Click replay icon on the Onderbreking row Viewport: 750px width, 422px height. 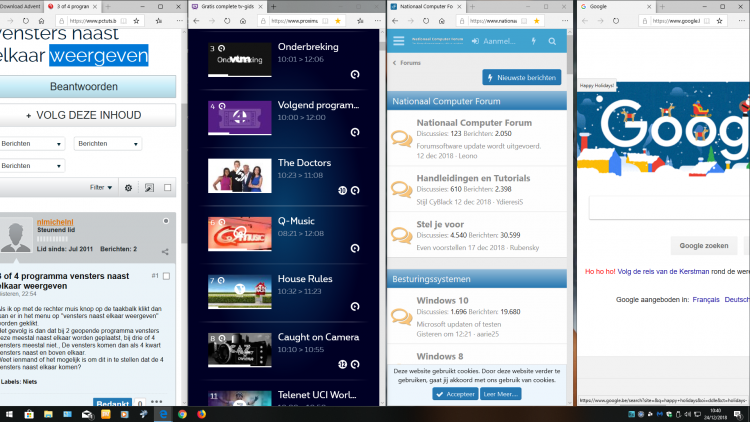(x=355, y=75)
